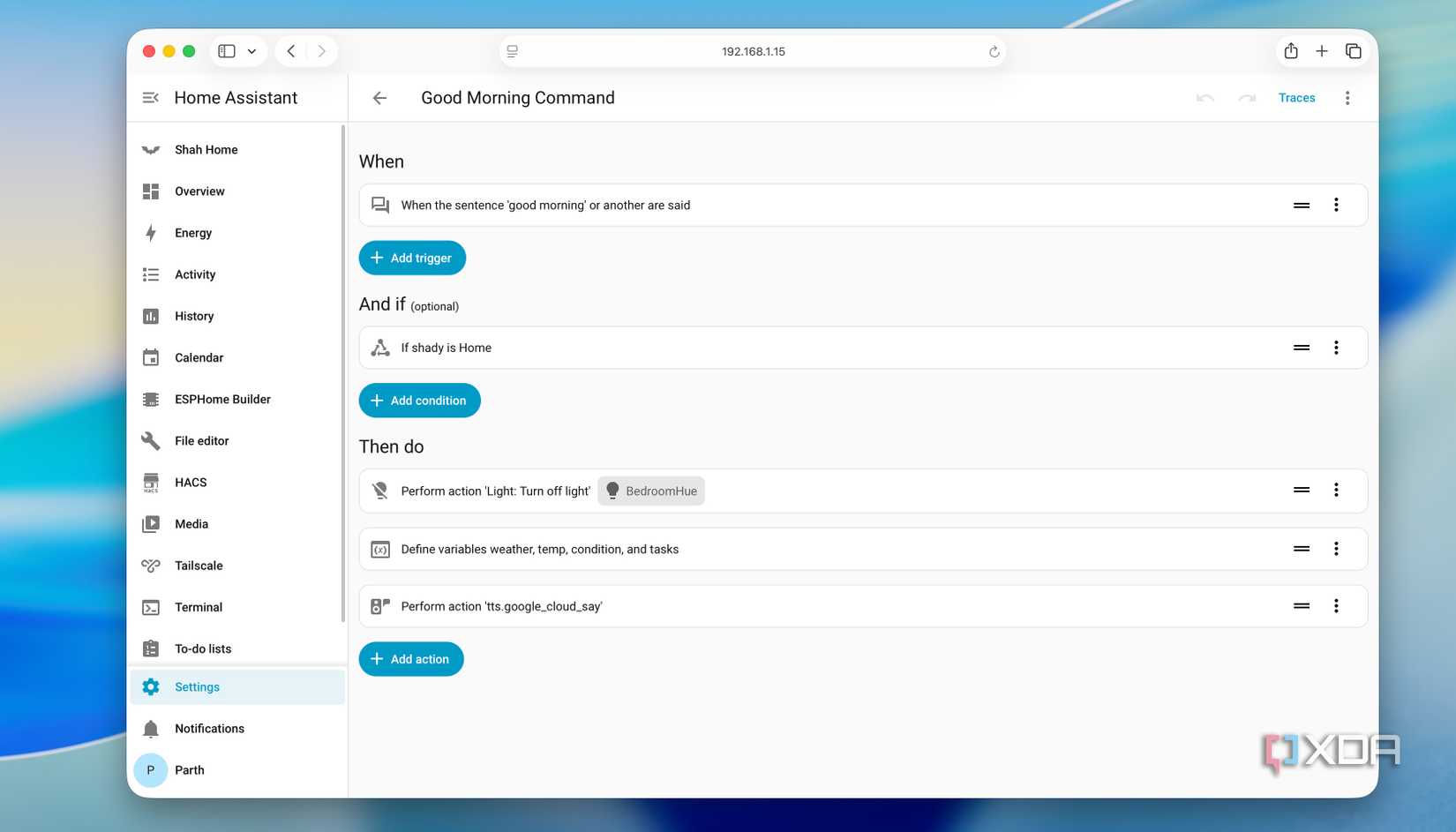
Task: Open options for the 'If shady is Home' condition
Action: (1336, 347)
